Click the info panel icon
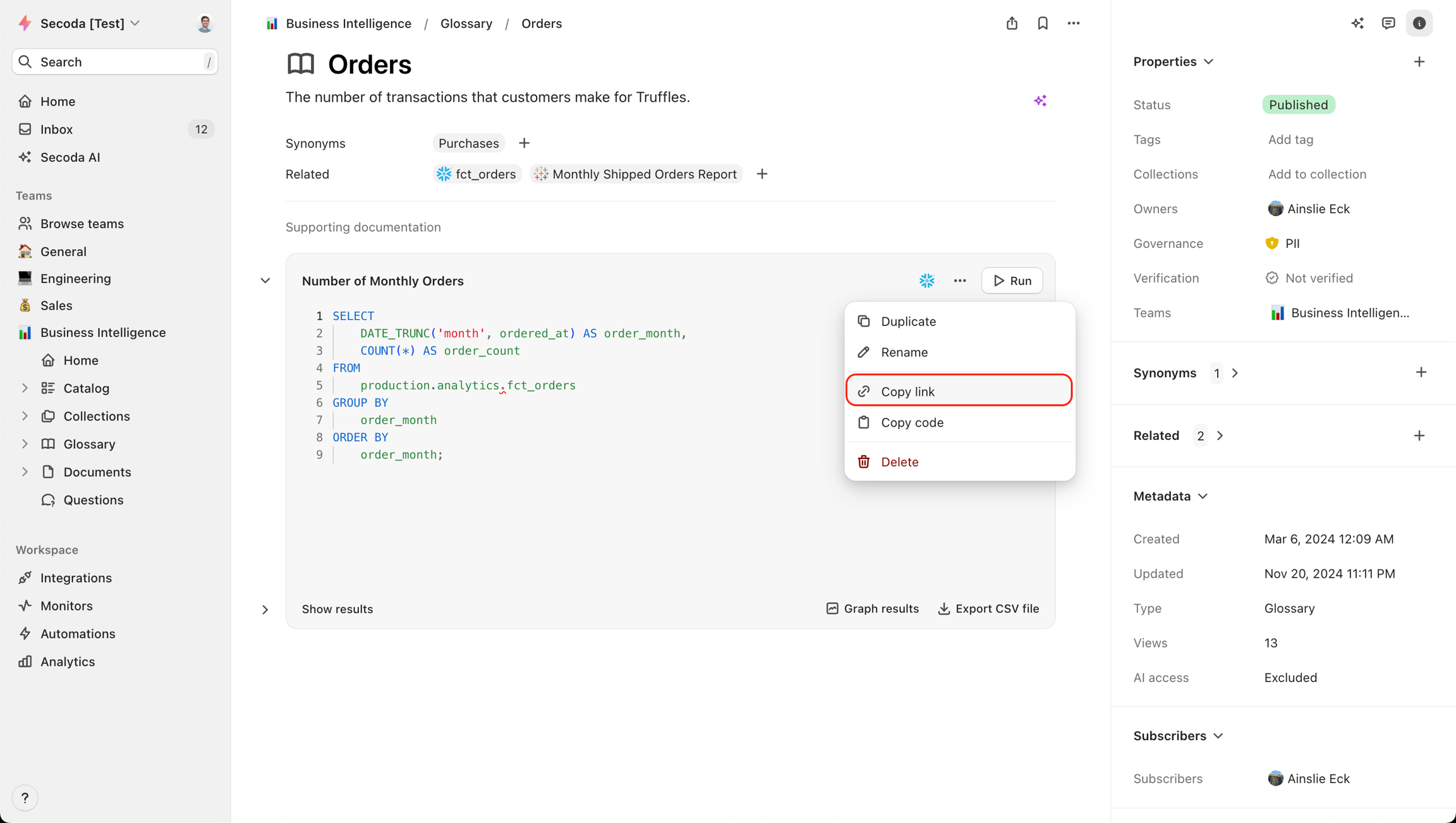Screen dimensions: 1456x823 (x=1419, y=23)
